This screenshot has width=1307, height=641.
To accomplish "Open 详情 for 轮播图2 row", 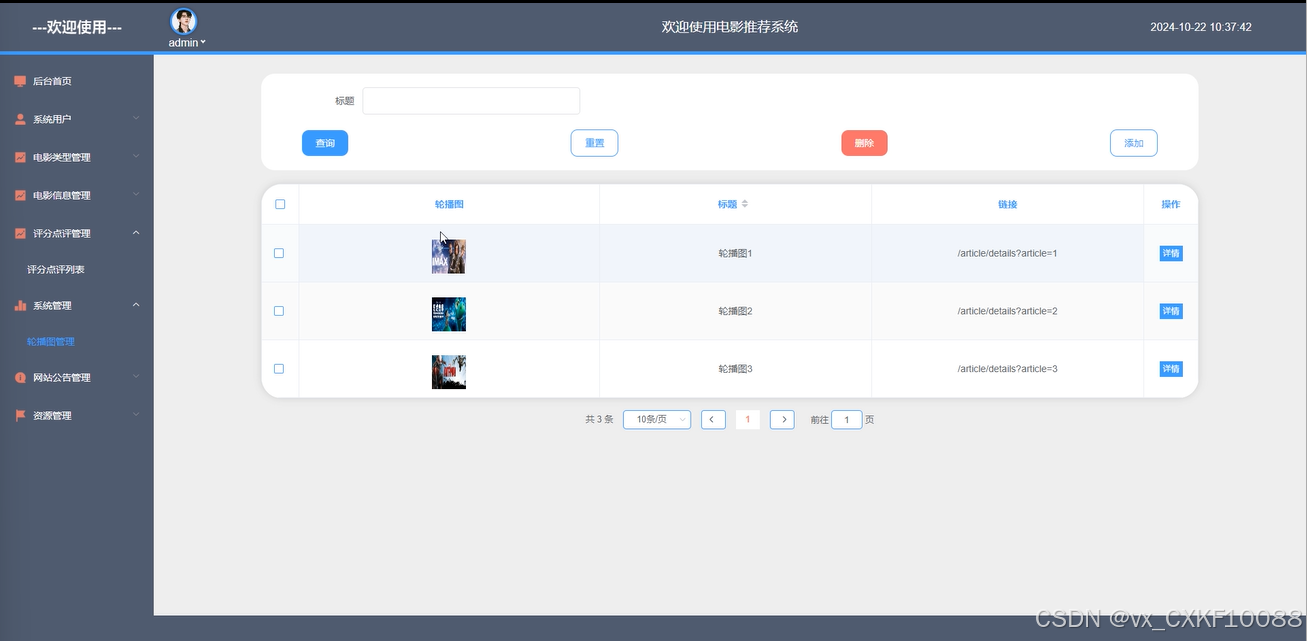I will pos(1171,311).
